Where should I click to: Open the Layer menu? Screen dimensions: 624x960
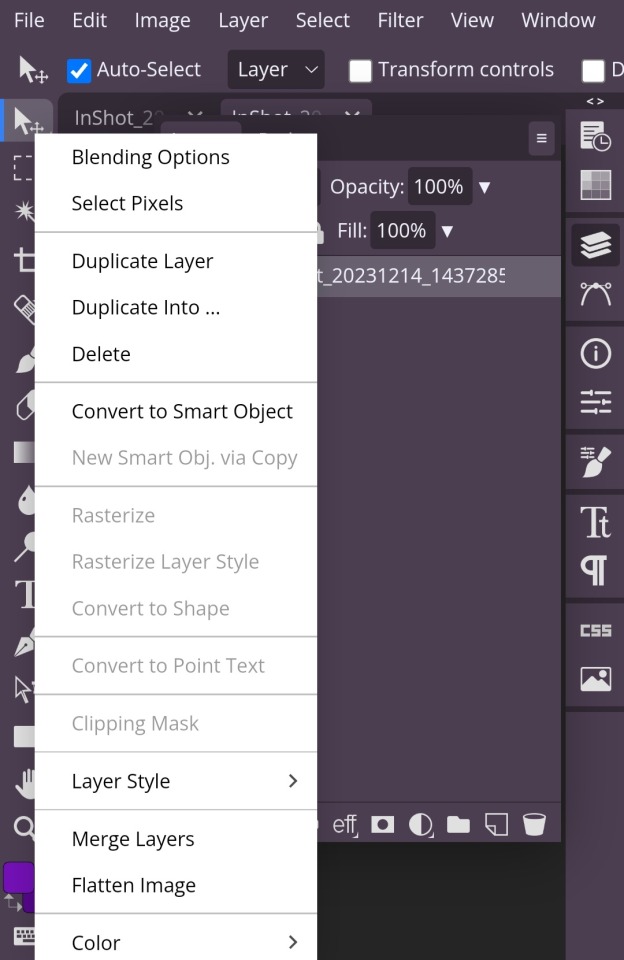coord(243,20)
